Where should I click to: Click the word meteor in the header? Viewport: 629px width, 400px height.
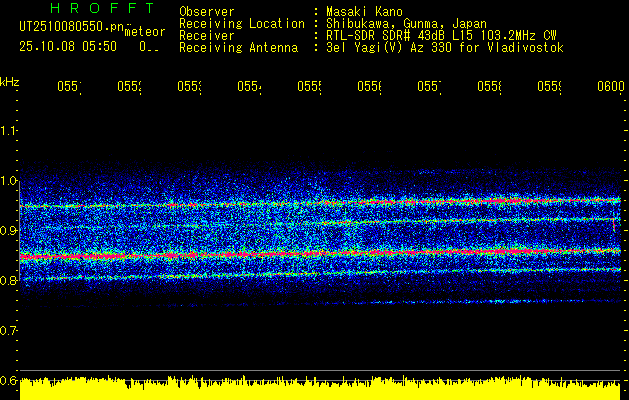click(x=145, y=32)
